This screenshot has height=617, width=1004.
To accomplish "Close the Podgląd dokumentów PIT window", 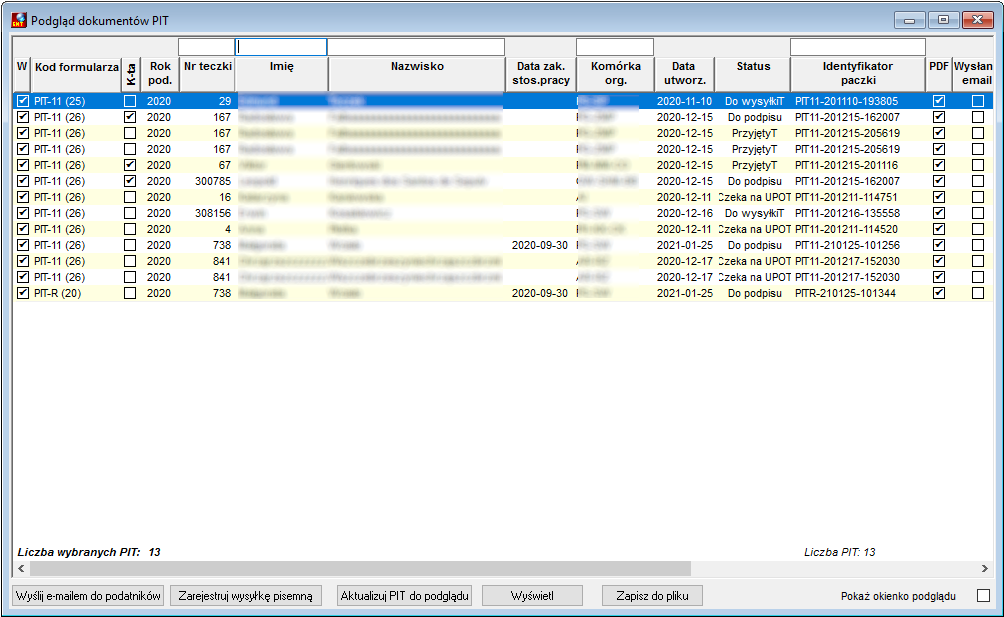I will point(977,20).
